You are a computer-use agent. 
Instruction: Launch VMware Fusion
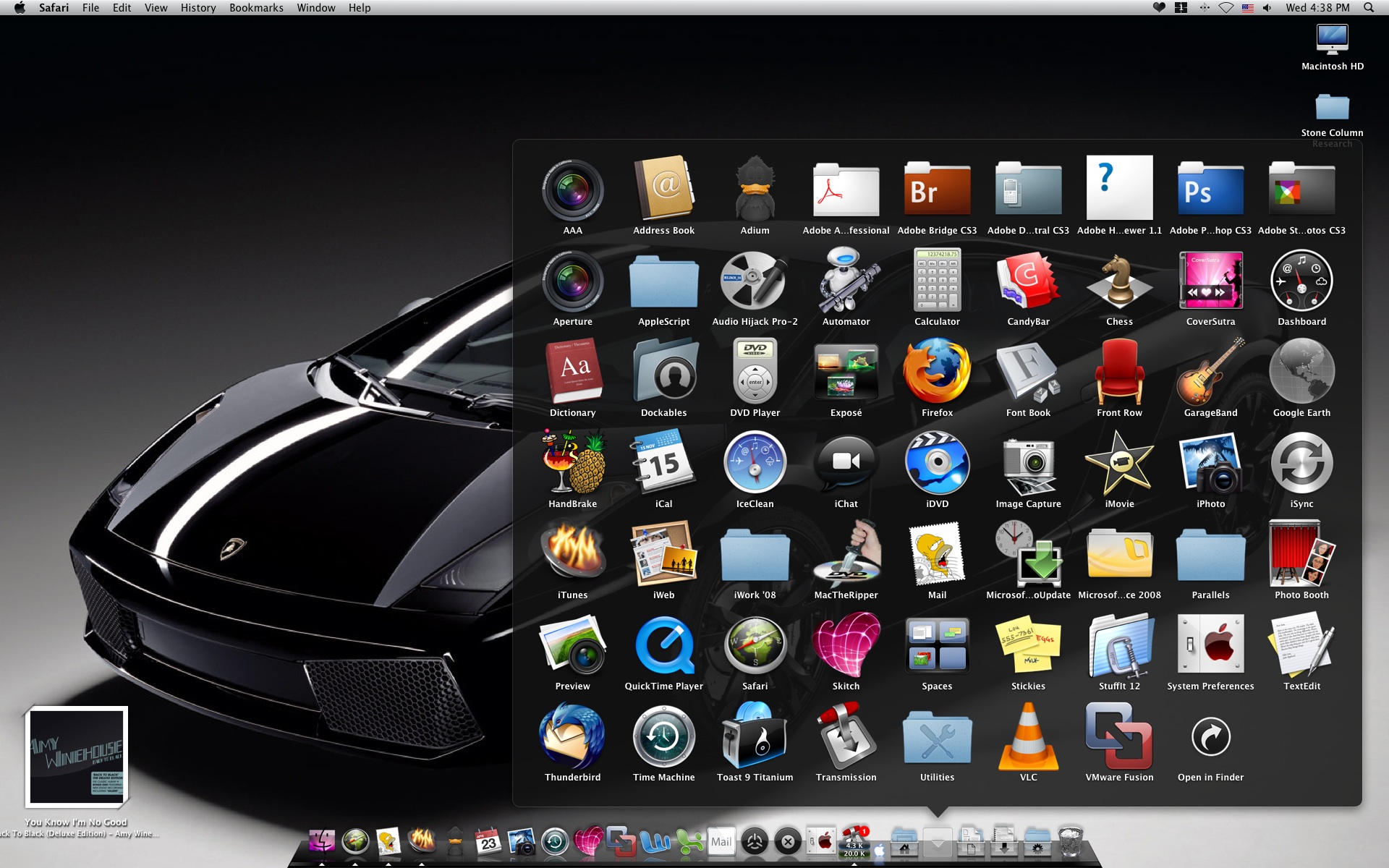[x=1119, y=737]
